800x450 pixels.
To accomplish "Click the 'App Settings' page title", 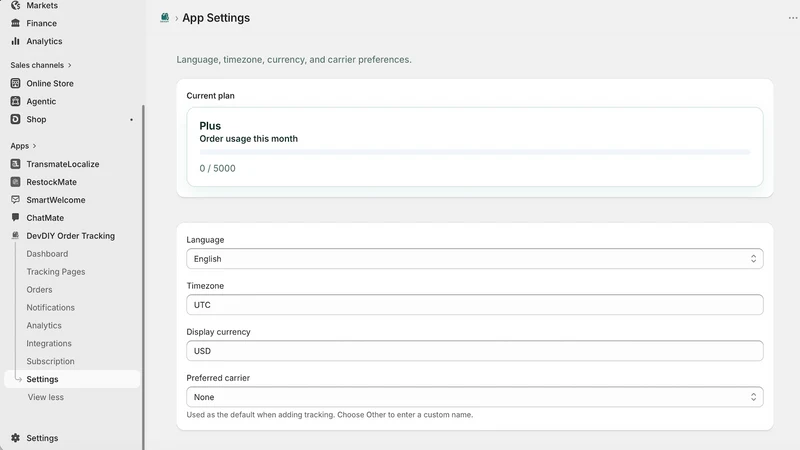I will coord(216,18).
